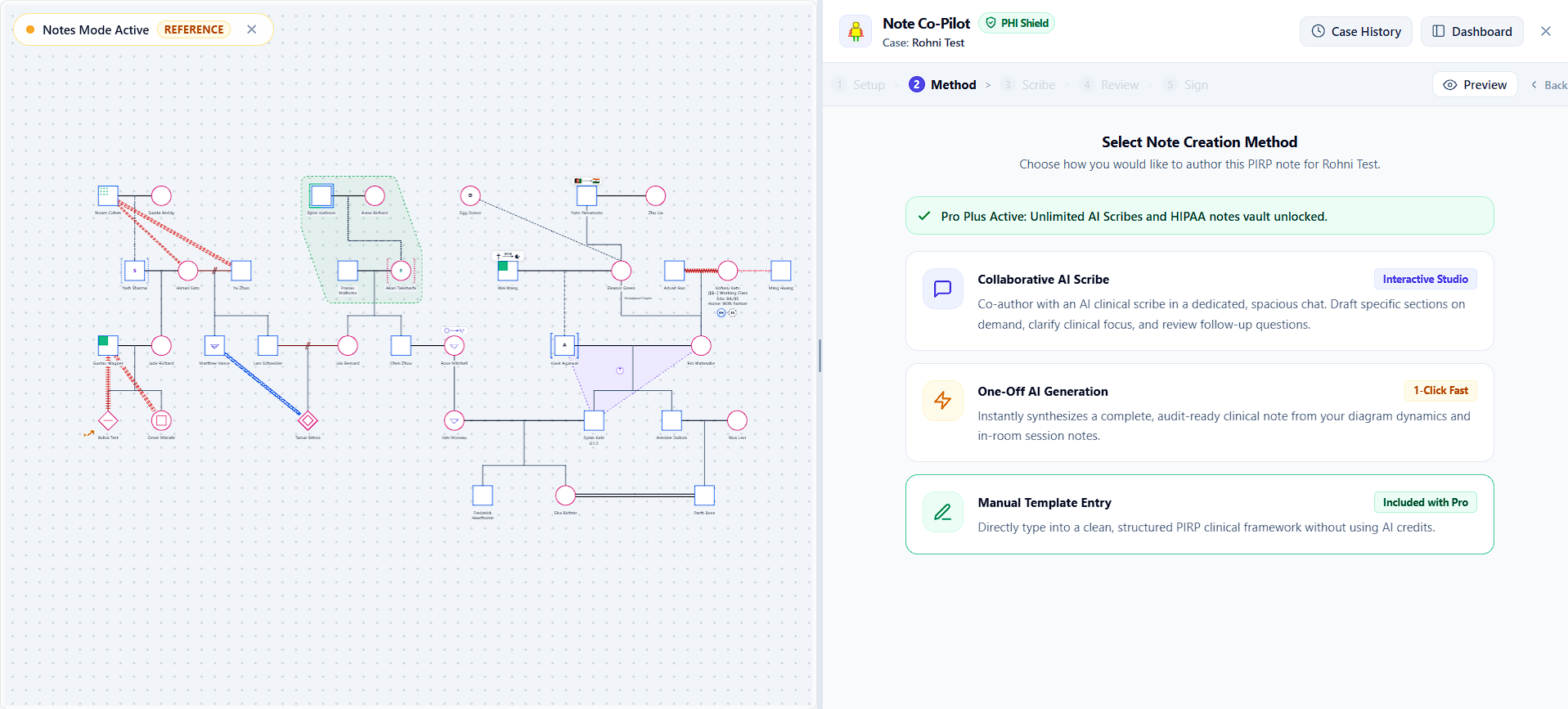Select the Tamar Bitton diamond node

(308, 420)
